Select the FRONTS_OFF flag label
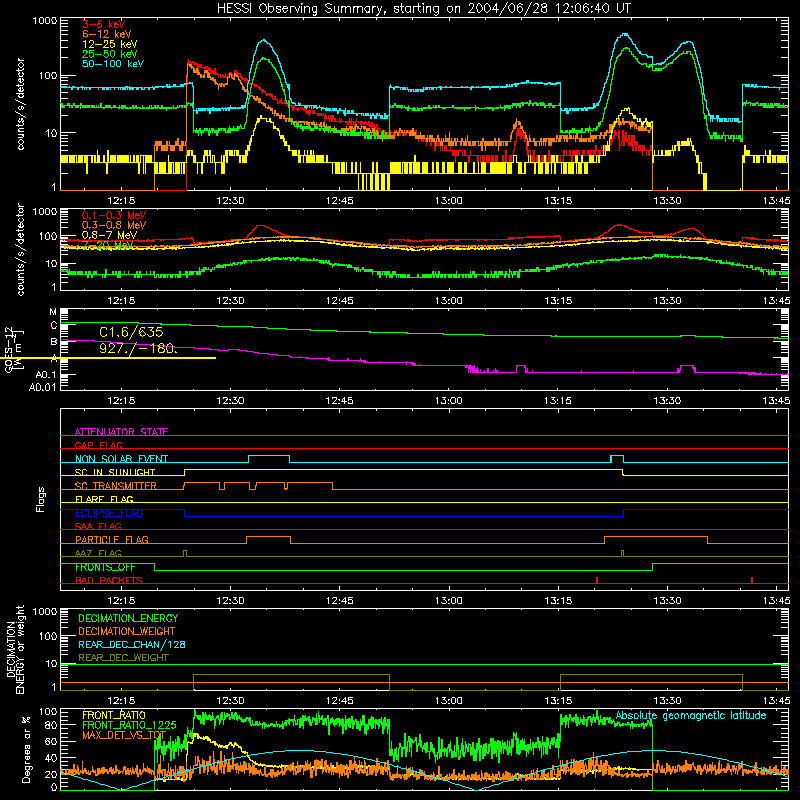 click(x=105, y=567)
